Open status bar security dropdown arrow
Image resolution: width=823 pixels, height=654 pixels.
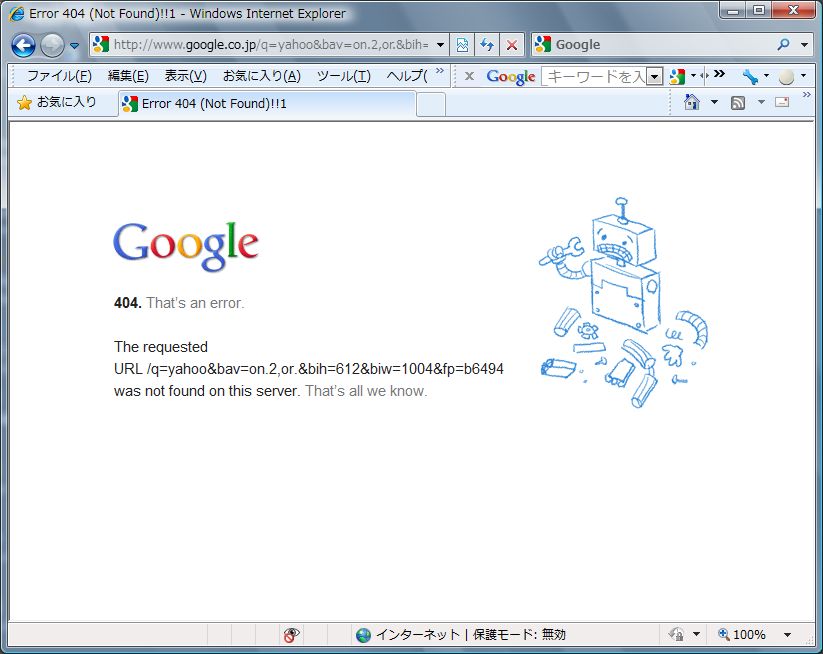[x=697, y=635]
